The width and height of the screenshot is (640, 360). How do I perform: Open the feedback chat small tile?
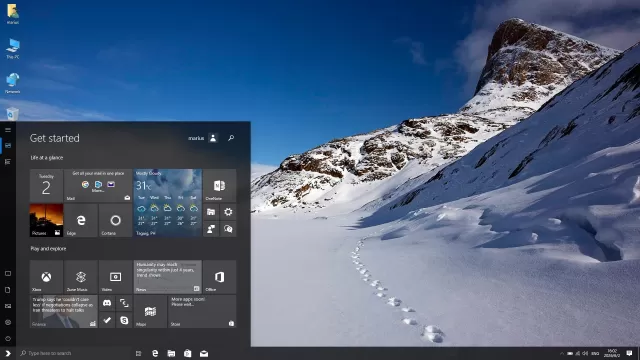point(228,229)
